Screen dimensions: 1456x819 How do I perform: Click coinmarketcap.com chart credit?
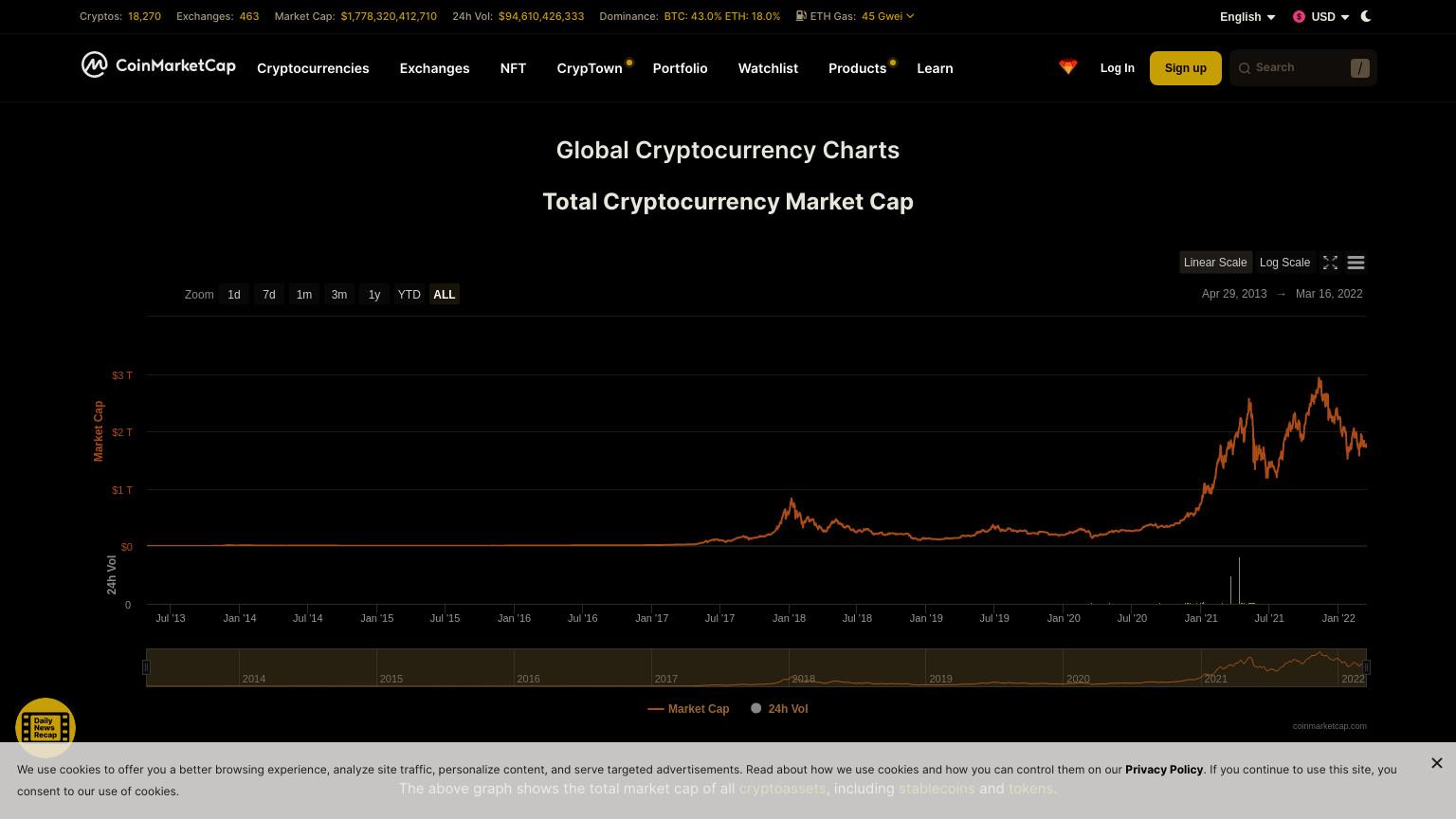(x=1330, y=726)
